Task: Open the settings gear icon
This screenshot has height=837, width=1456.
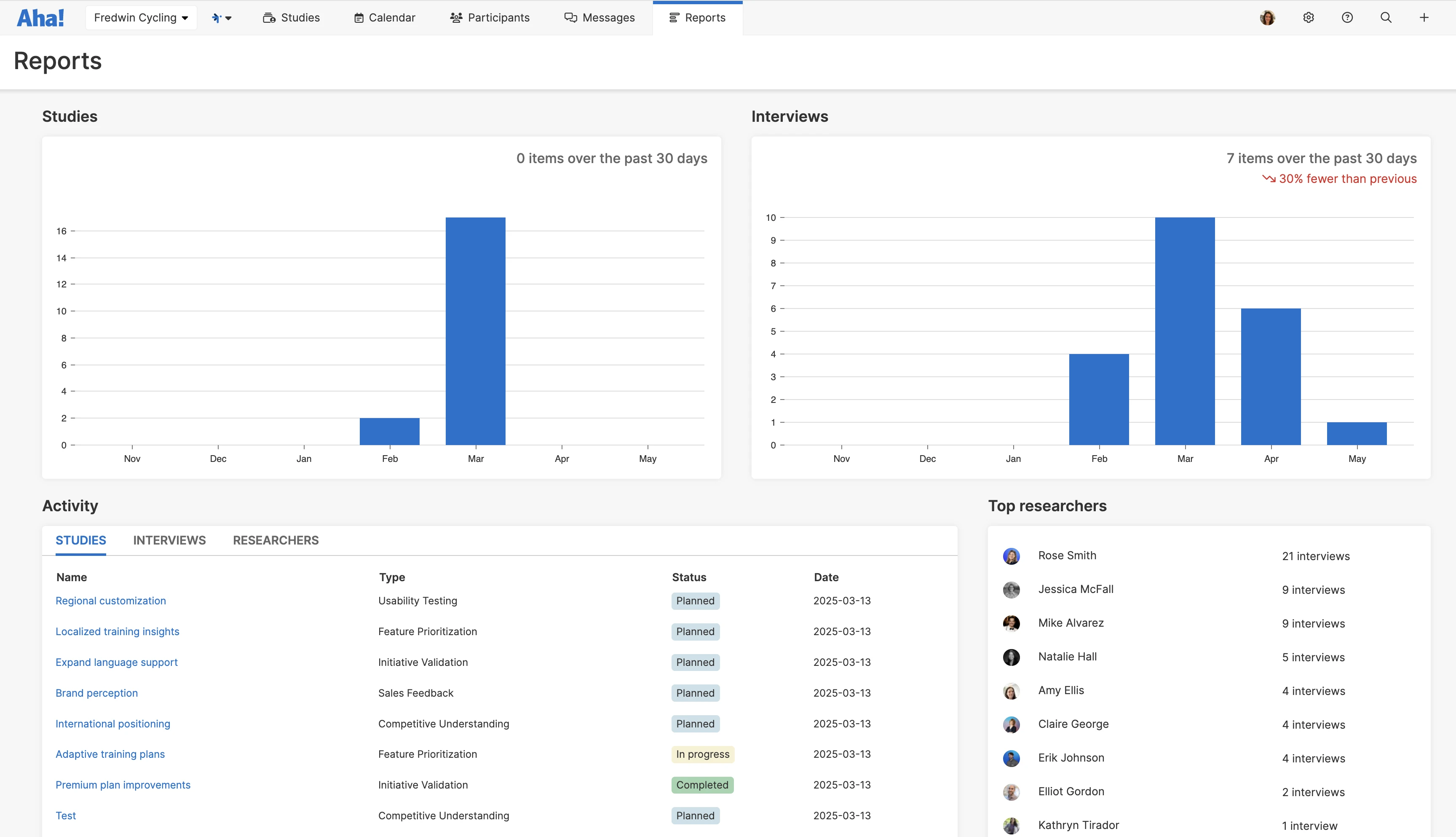Action: click(x=1308, y=18)
